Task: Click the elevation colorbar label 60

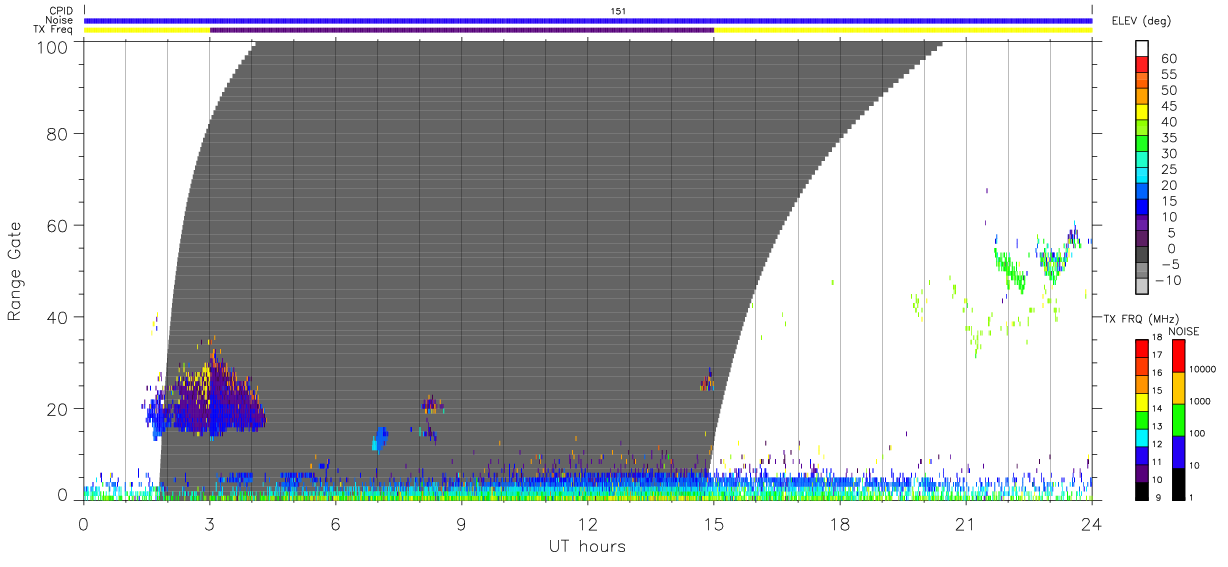Action: coord(1169,58)
